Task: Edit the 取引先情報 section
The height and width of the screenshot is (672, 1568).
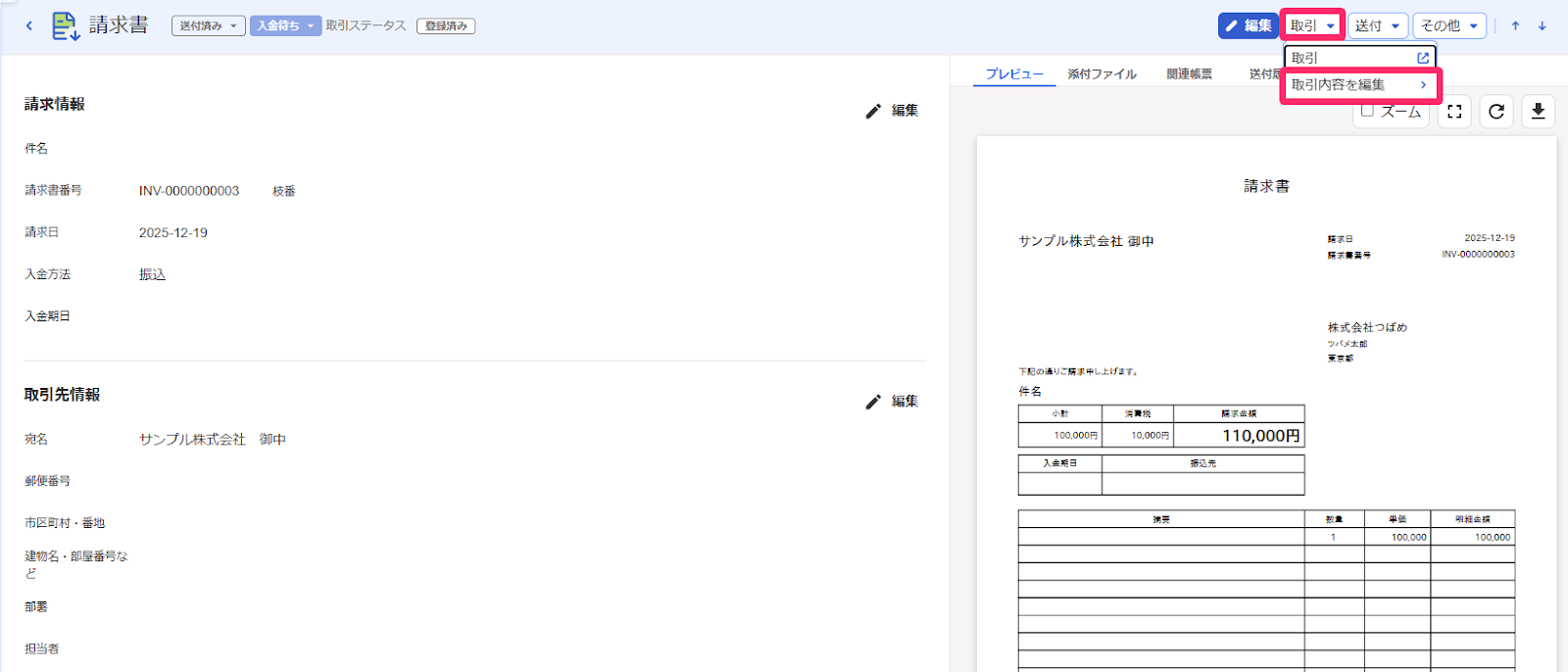Action: (x=892, y=402)
